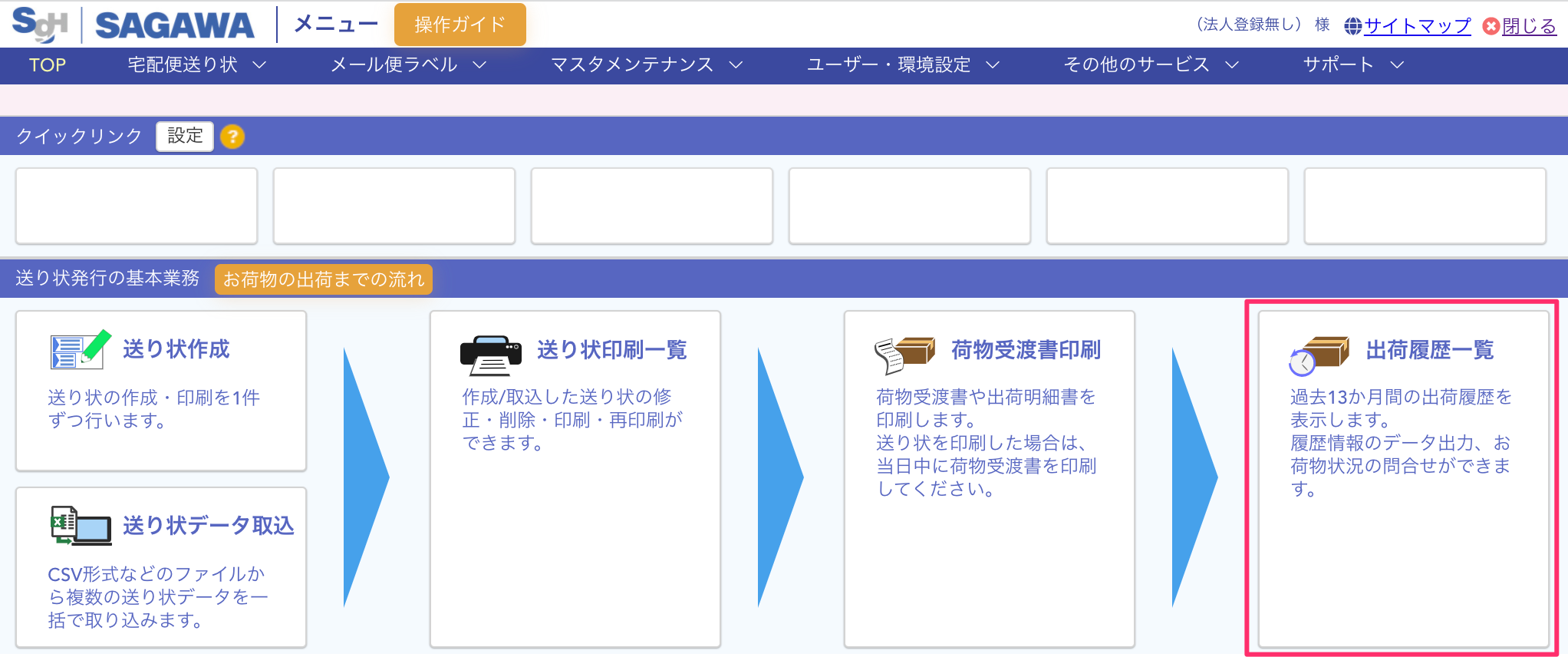The image size is (1568, 657).
Task: Click the Excel import icon for 送り状データ取込
Action: [80, 526]
